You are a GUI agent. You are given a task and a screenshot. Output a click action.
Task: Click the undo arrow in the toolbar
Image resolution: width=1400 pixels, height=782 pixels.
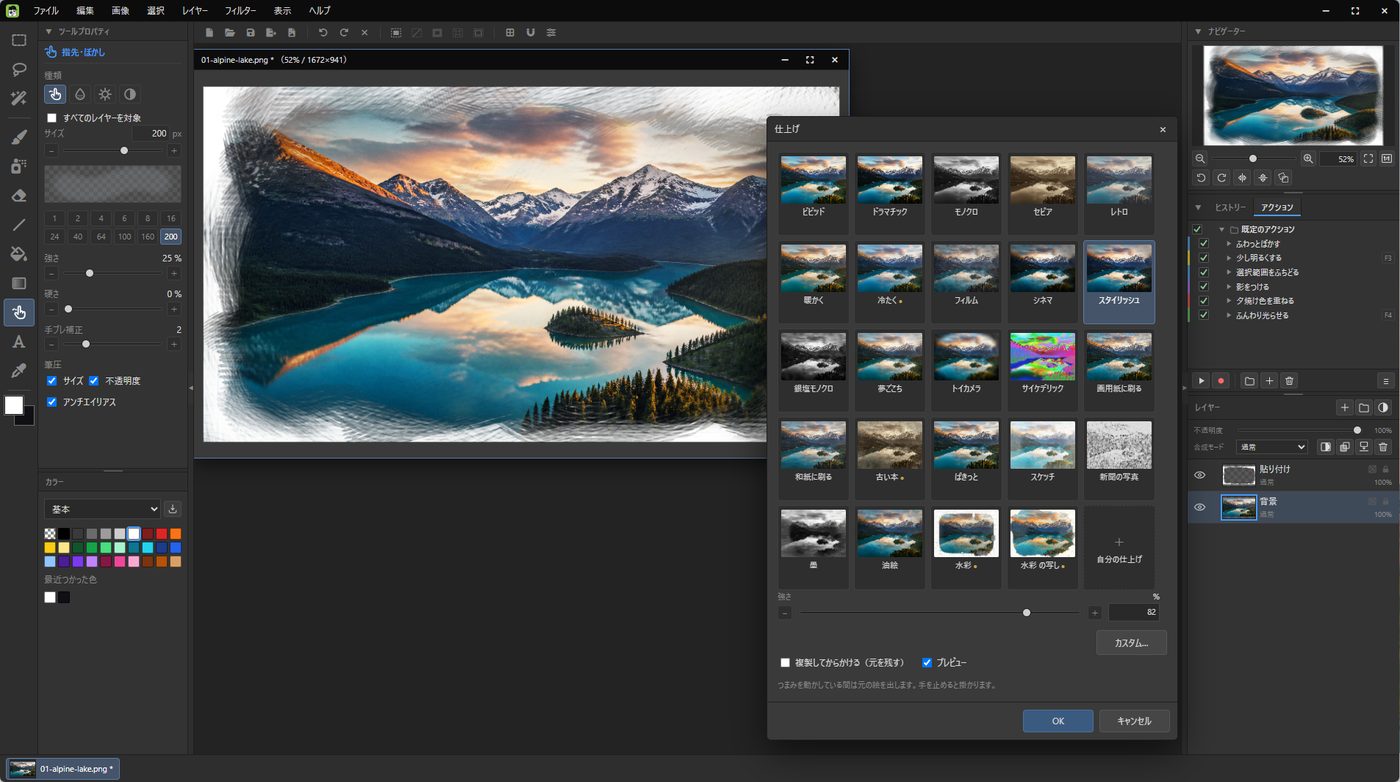pyautogui.click(x=323, y=33)
